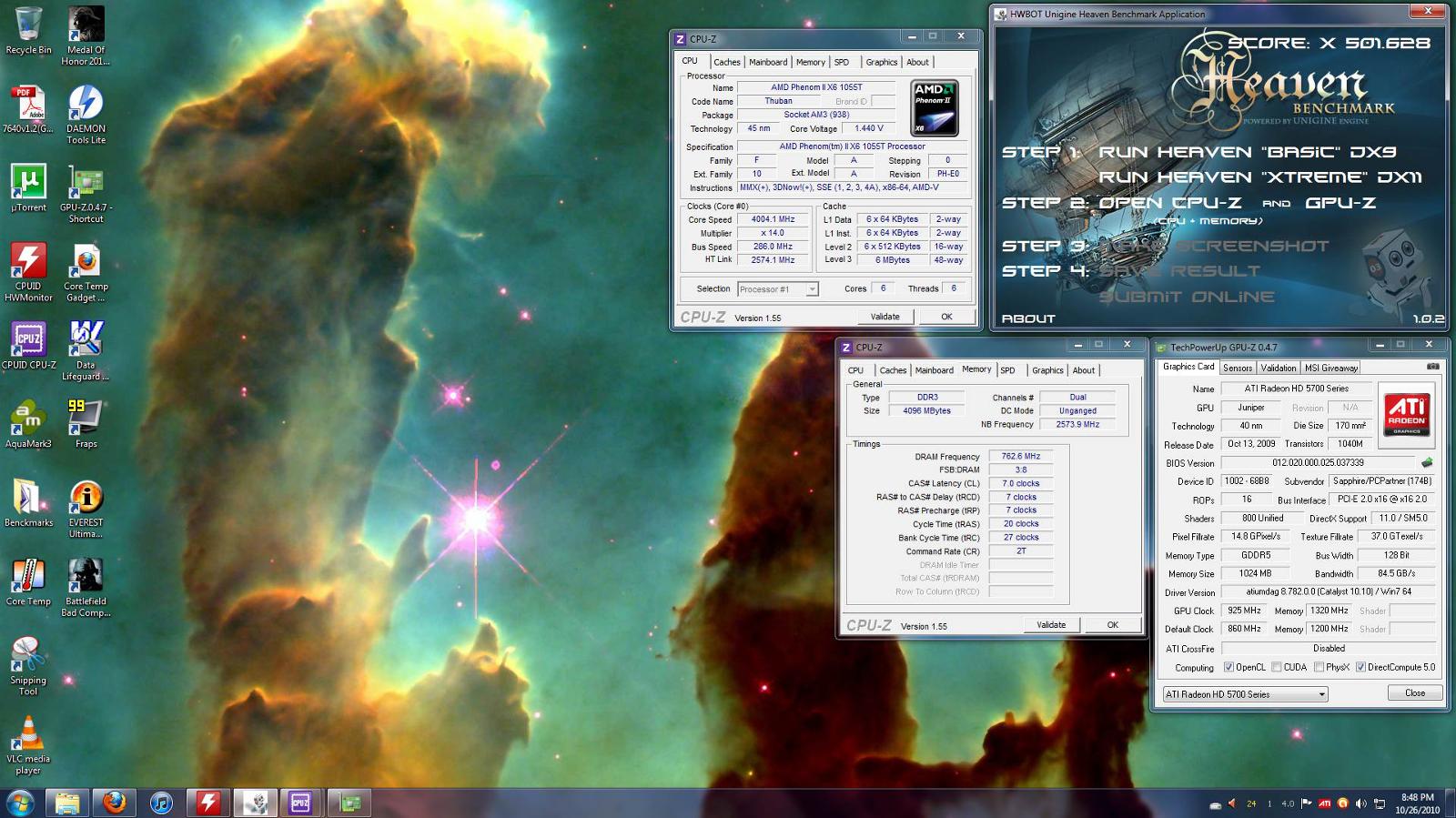Click the GPU-Z BIOS save icon

tap(1427, 462)
